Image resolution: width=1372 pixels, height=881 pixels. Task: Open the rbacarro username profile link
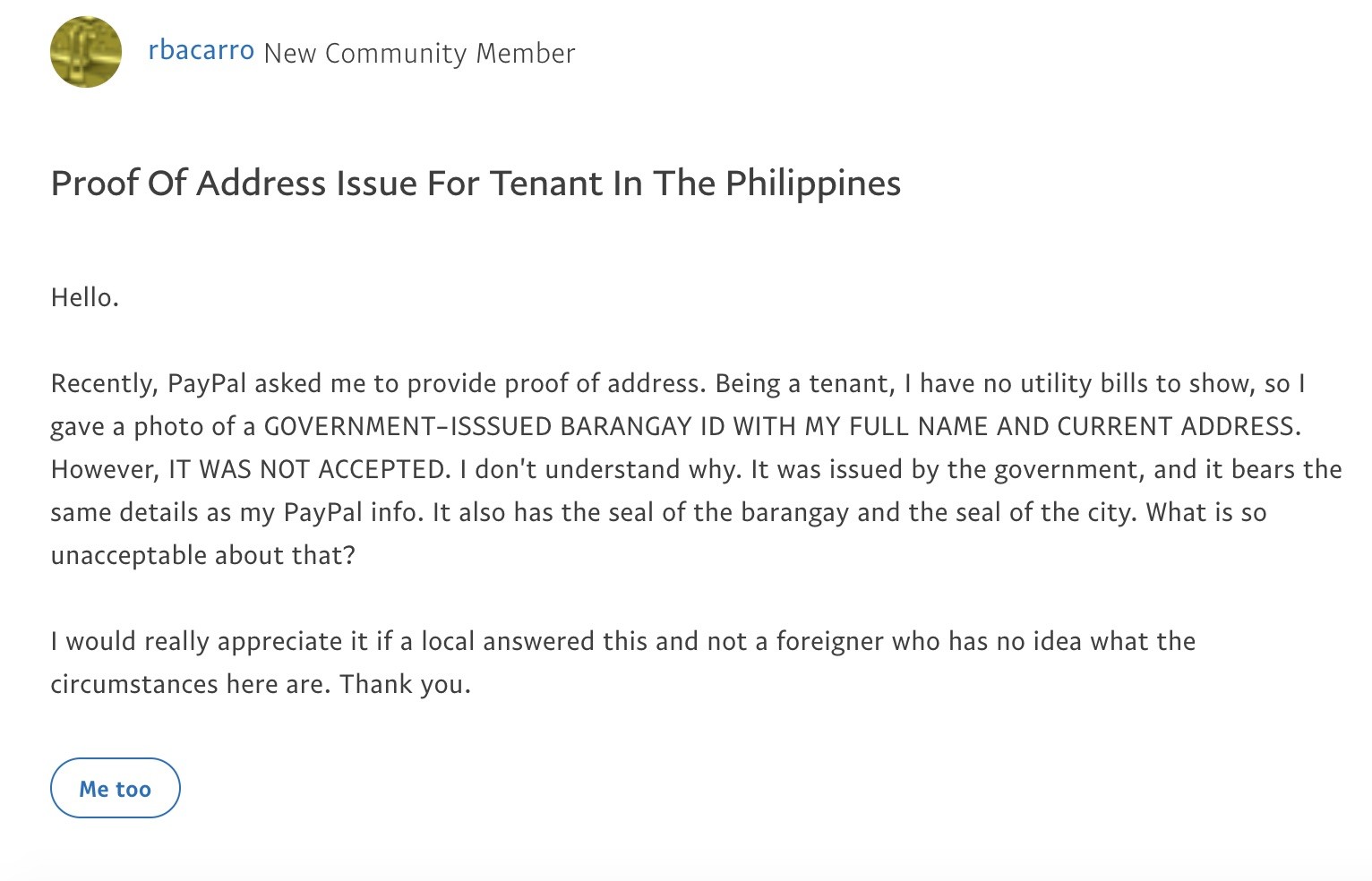tap(201, 51)
